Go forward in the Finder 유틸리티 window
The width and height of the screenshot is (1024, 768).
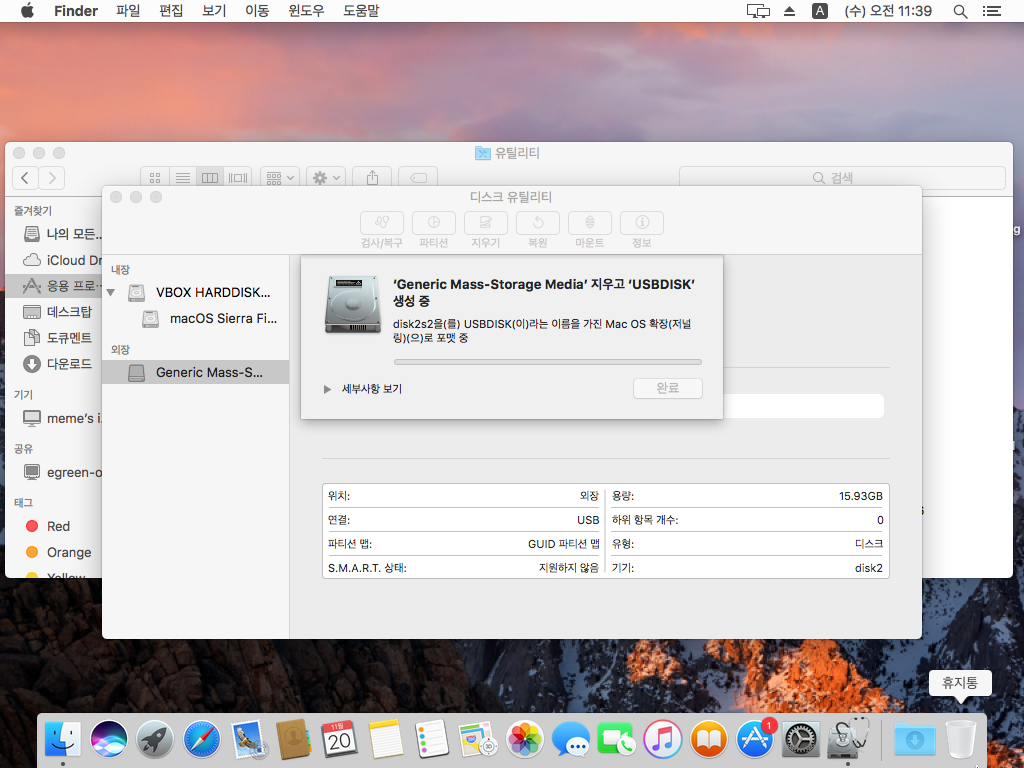(x=52, y=178)
